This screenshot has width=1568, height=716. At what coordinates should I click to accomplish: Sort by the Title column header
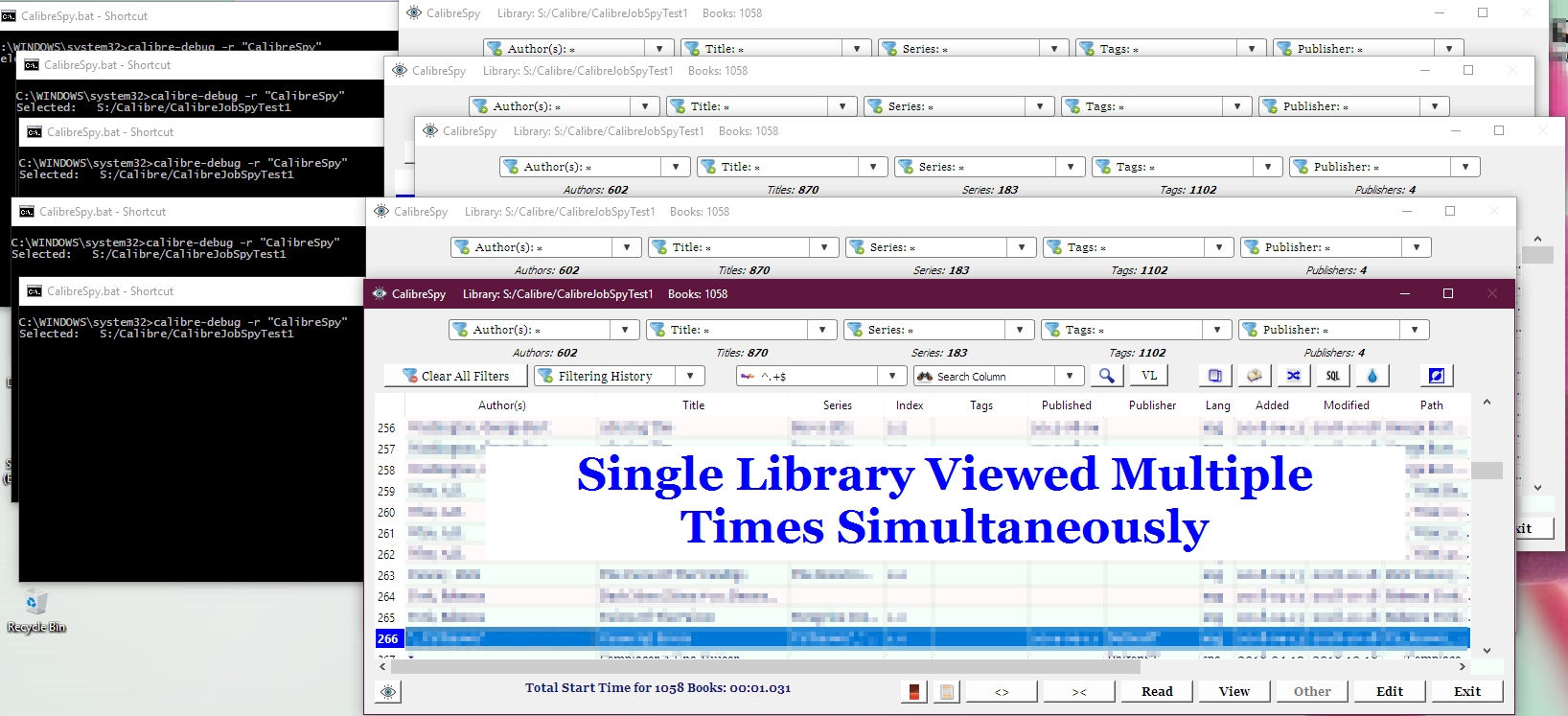point(693,405)
